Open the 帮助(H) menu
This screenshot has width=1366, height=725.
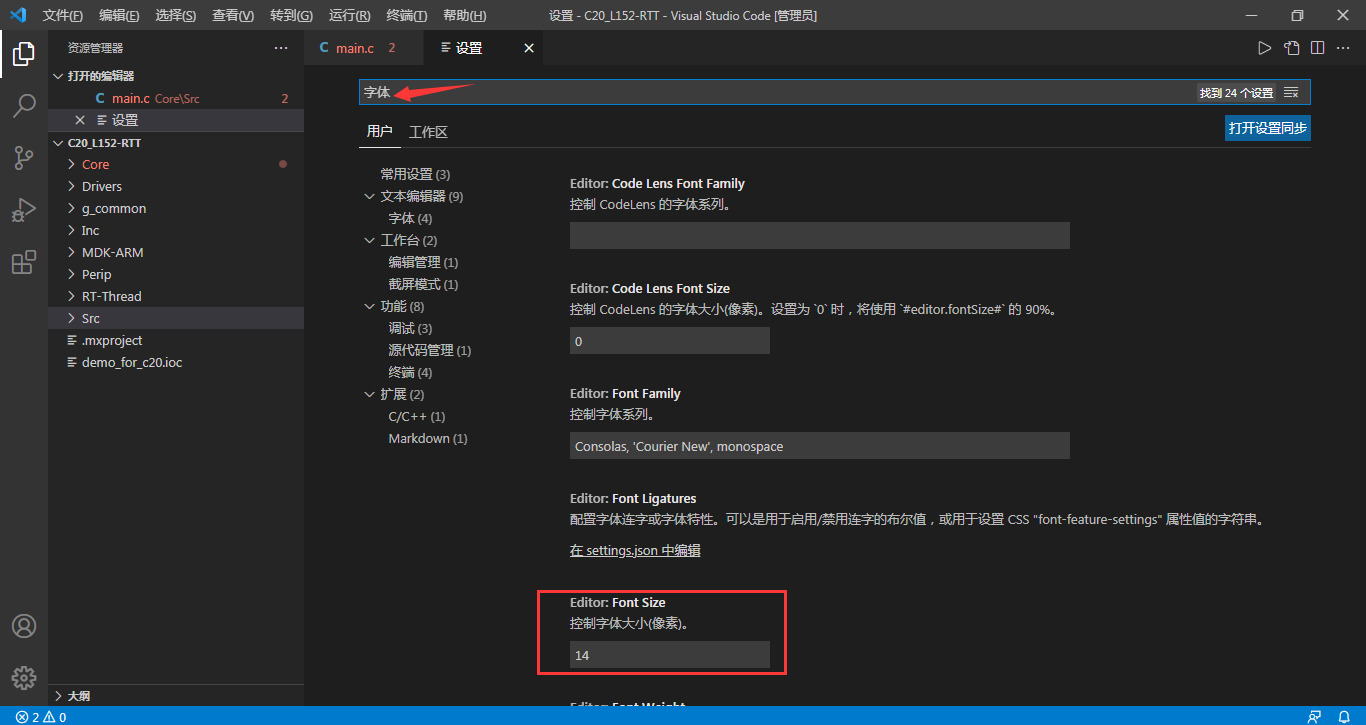click(464, 16)
